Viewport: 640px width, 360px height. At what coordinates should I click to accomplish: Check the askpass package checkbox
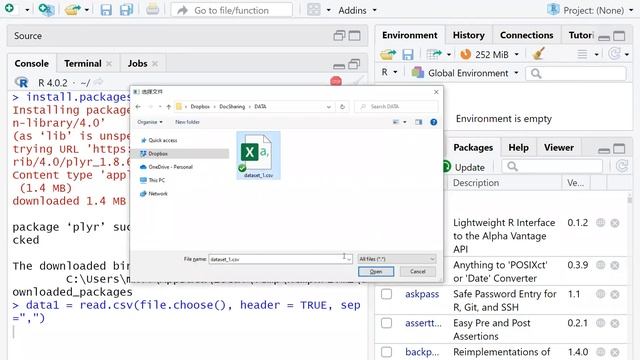coord(387,294)
